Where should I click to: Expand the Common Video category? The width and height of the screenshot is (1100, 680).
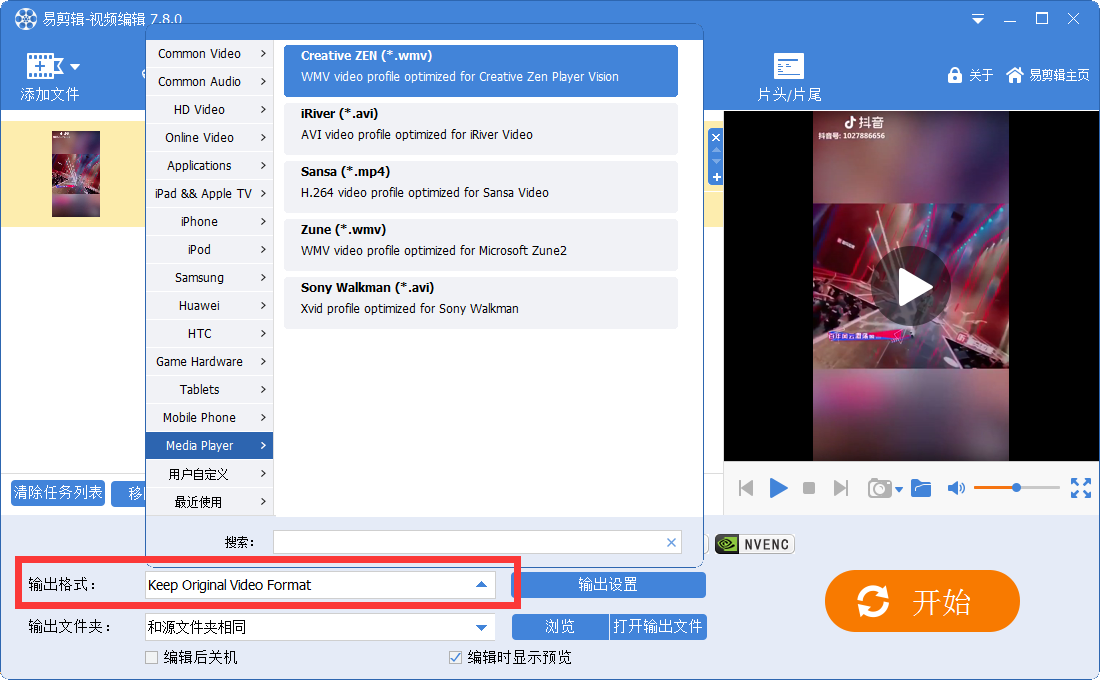pos(209,54)
